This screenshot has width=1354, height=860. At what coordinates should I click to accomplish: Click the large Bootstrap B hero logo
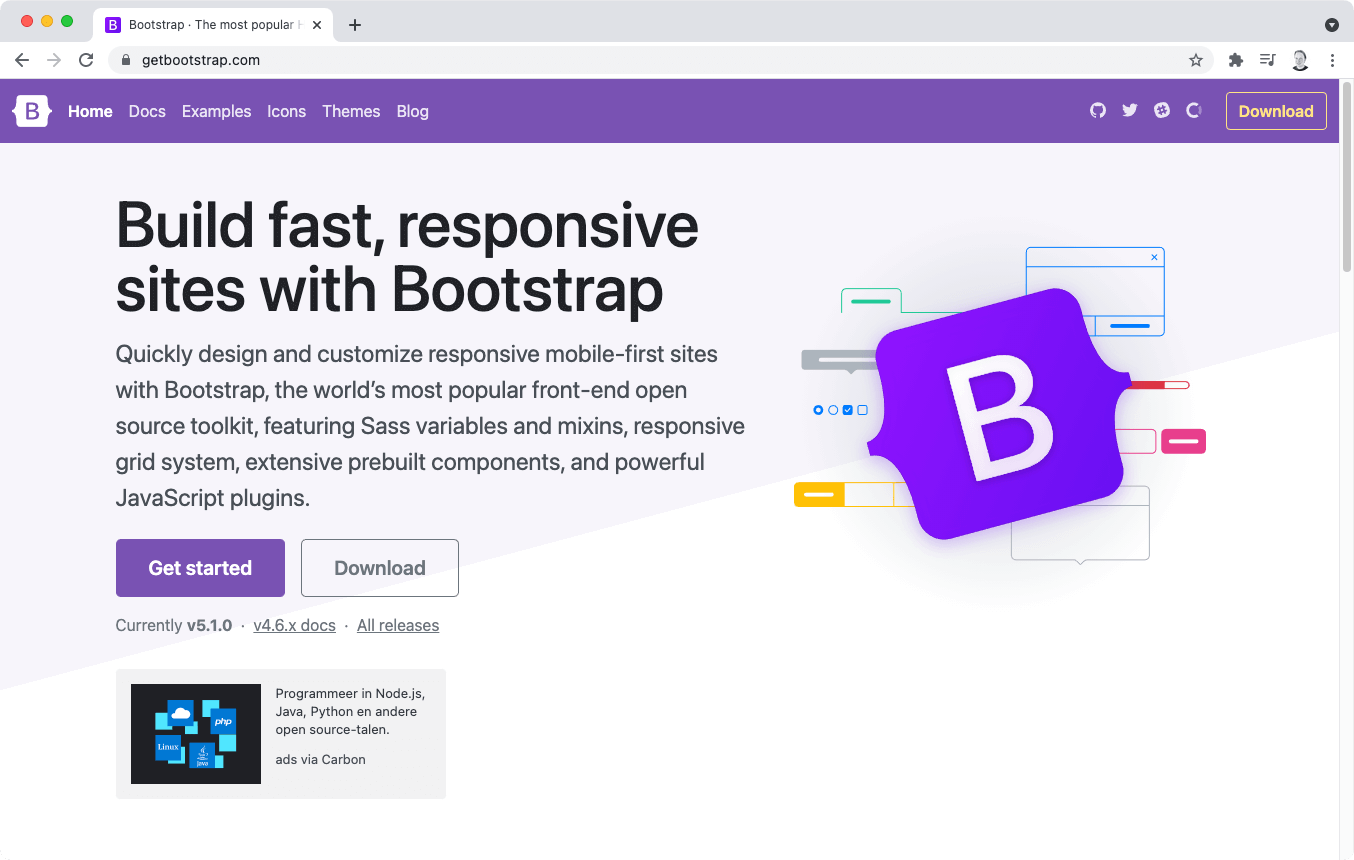pyautogui.click(x=998, y=413)
